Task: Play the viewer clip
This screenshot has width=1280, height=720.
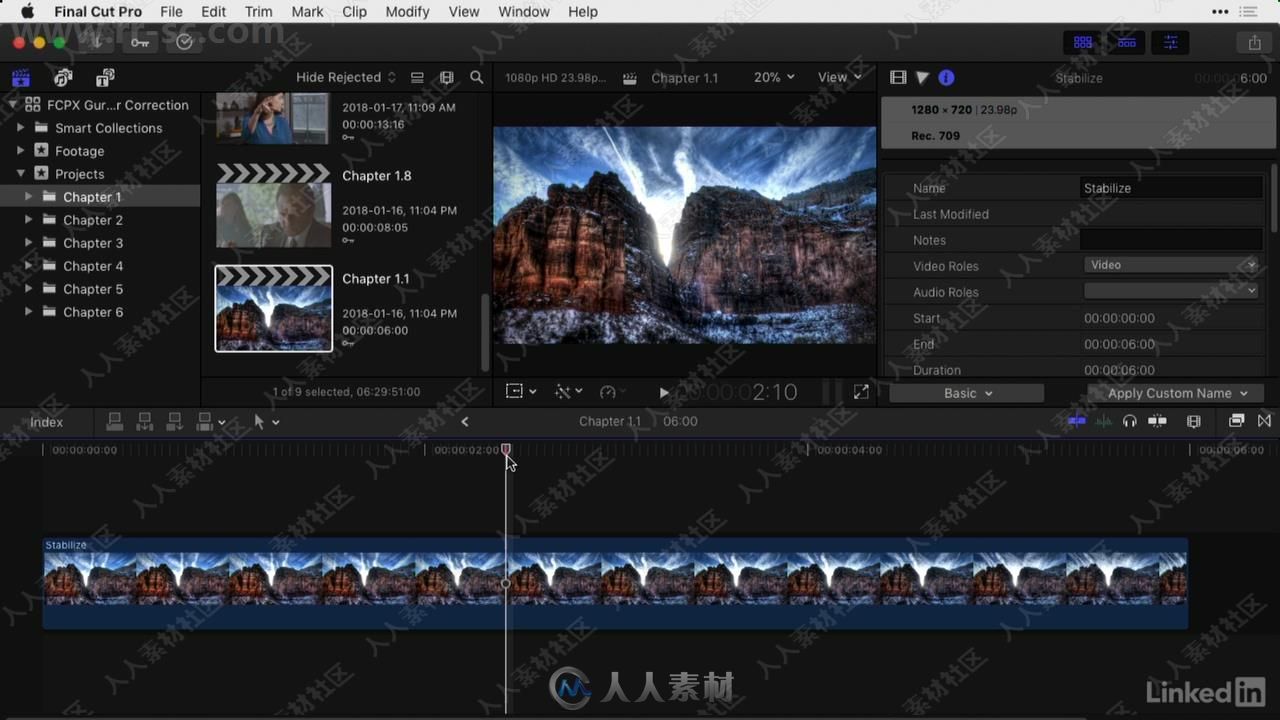Action: tap(664, 393)
